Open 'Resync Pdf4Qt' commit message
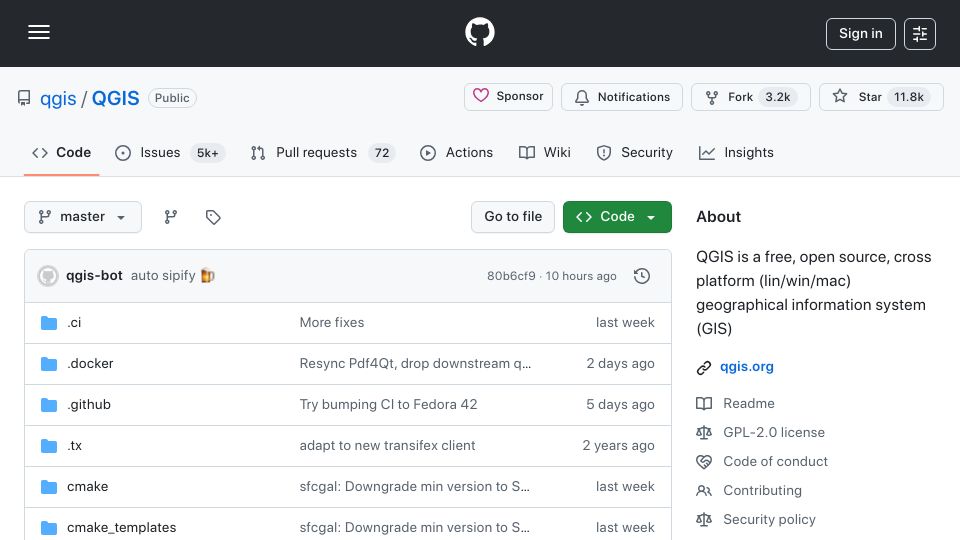Screen dimensions: 960x540 pyautogui.click(x=415, y=364)
